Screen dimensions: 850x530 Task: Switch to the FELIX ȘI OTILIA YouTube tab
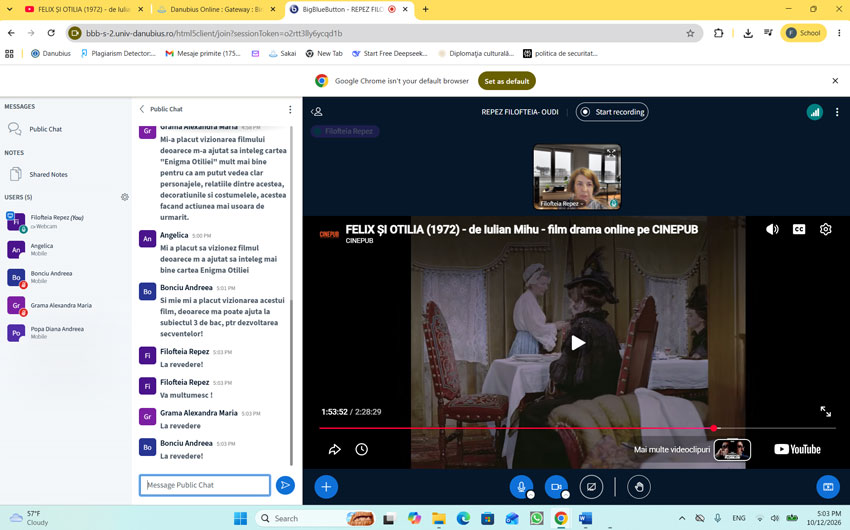click(83, 9)
